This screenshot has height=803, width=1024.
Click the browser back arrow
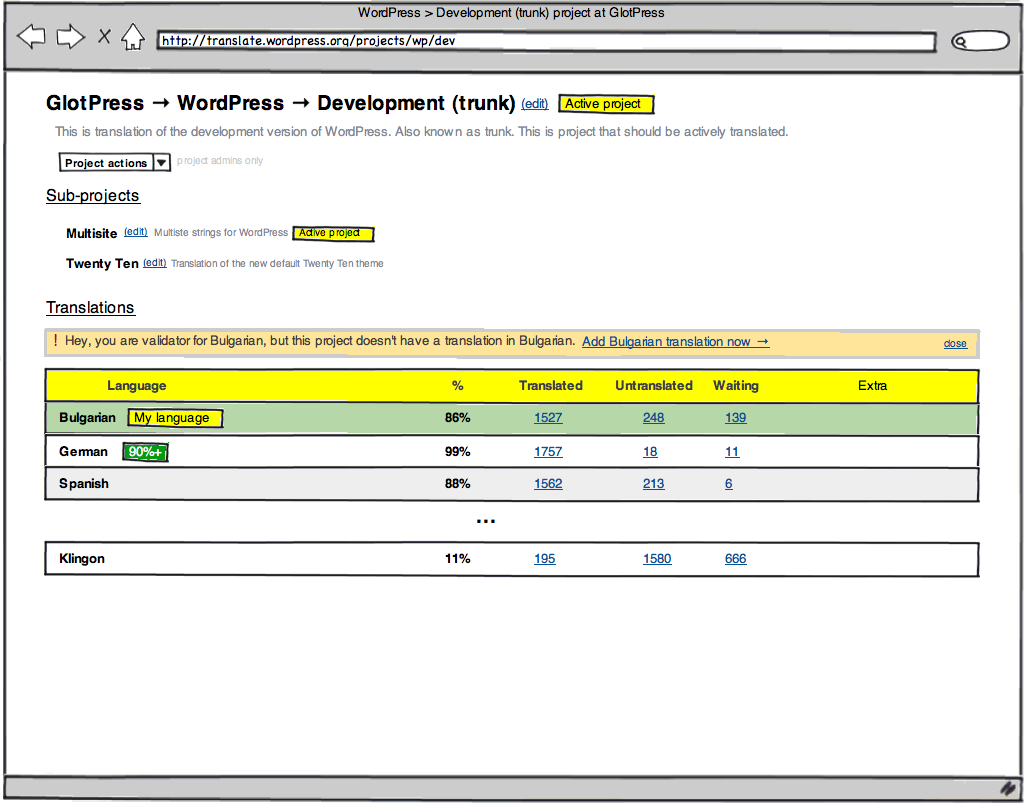click(x=32, y=38)
